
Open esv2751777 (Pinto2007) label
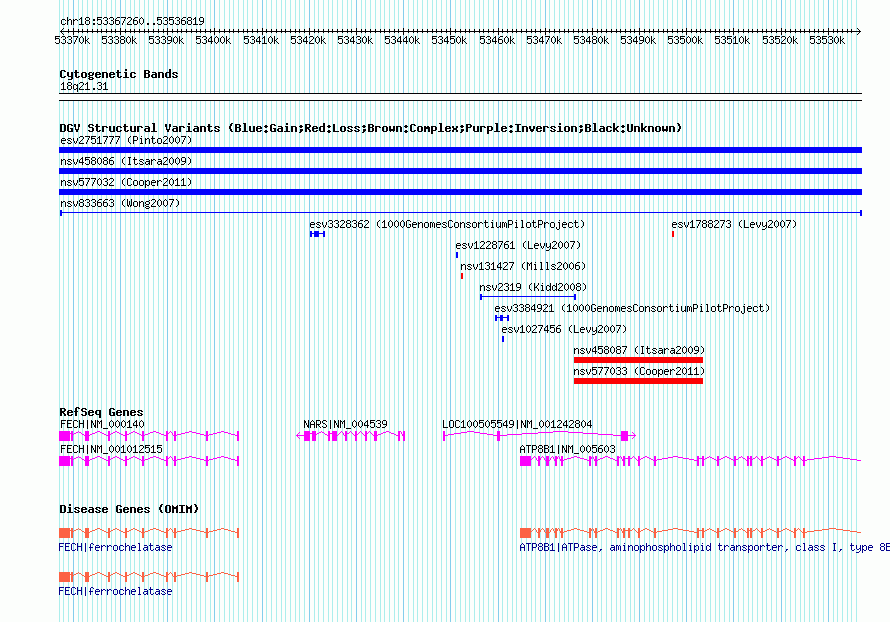pyautogui.click(x=126, y=140)
